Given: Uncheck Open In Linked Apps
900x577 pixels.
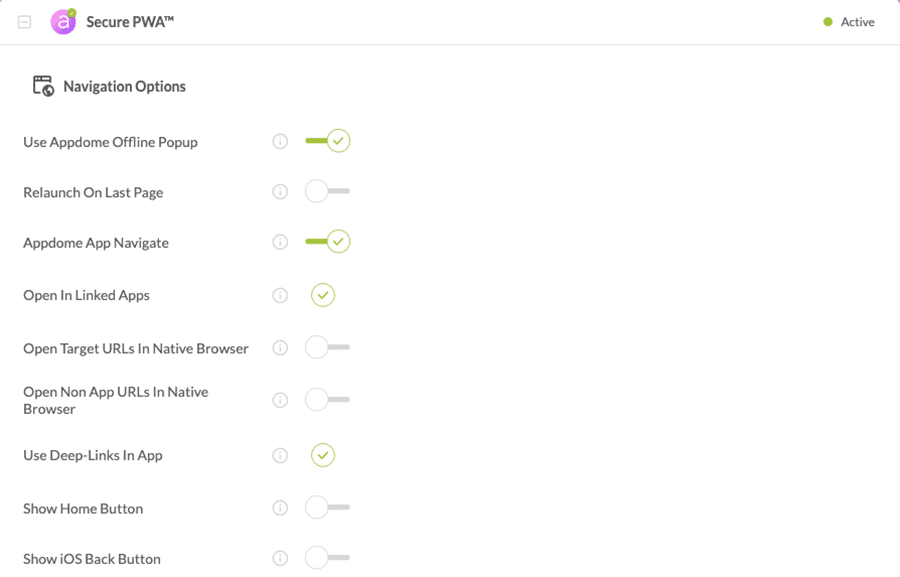Looking at the screenshot, I should tap(322, 295).
